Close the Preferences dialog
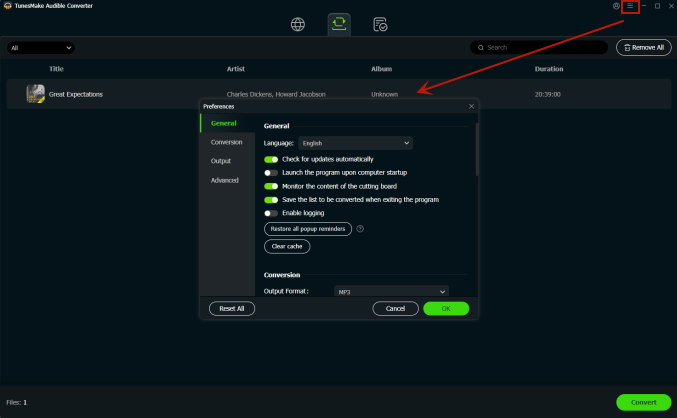This screenshot has width=677, height=418. [471, 106]
